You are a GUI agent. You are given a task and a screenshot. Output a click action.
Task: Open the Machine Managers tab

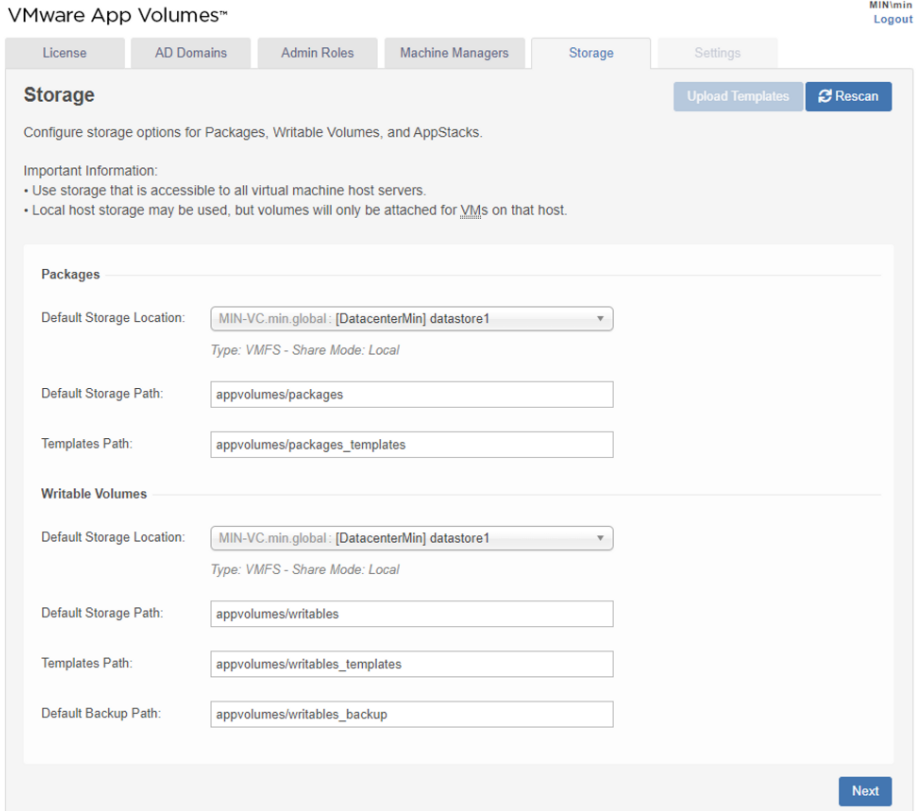[454, 53]
